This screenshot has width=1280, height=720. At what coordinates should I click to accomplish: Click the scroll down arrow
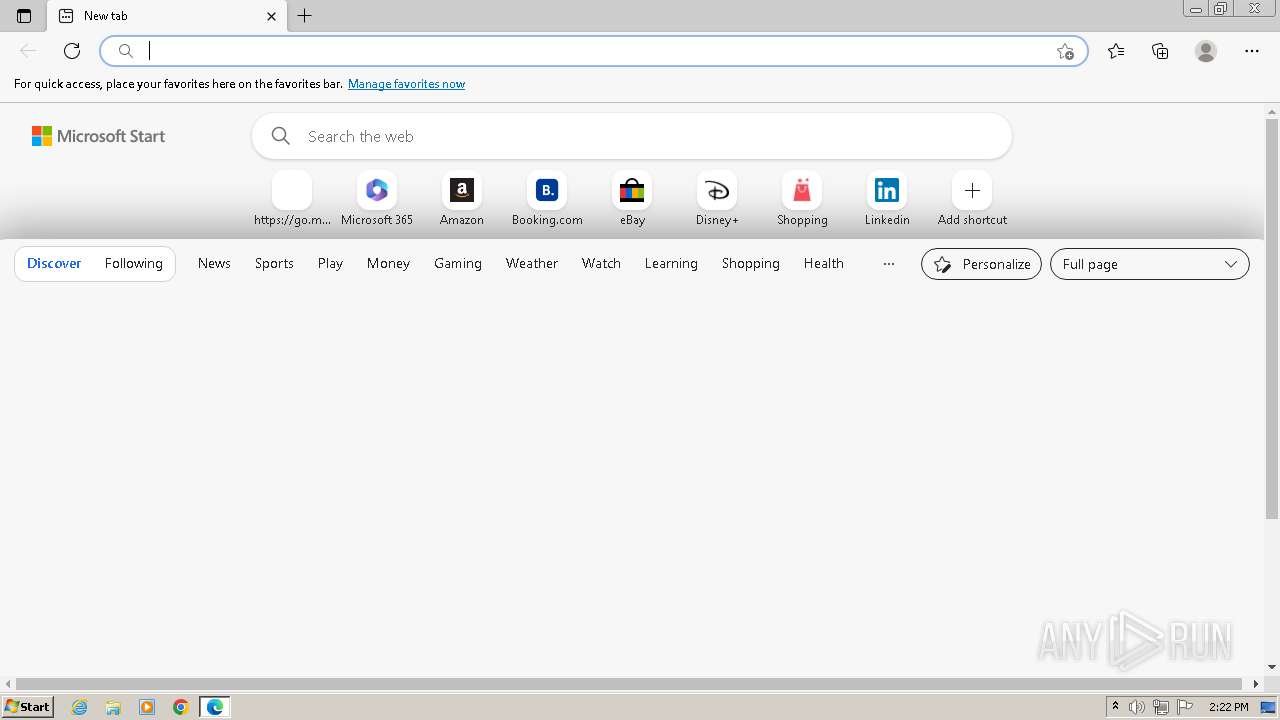point(1272,667)
